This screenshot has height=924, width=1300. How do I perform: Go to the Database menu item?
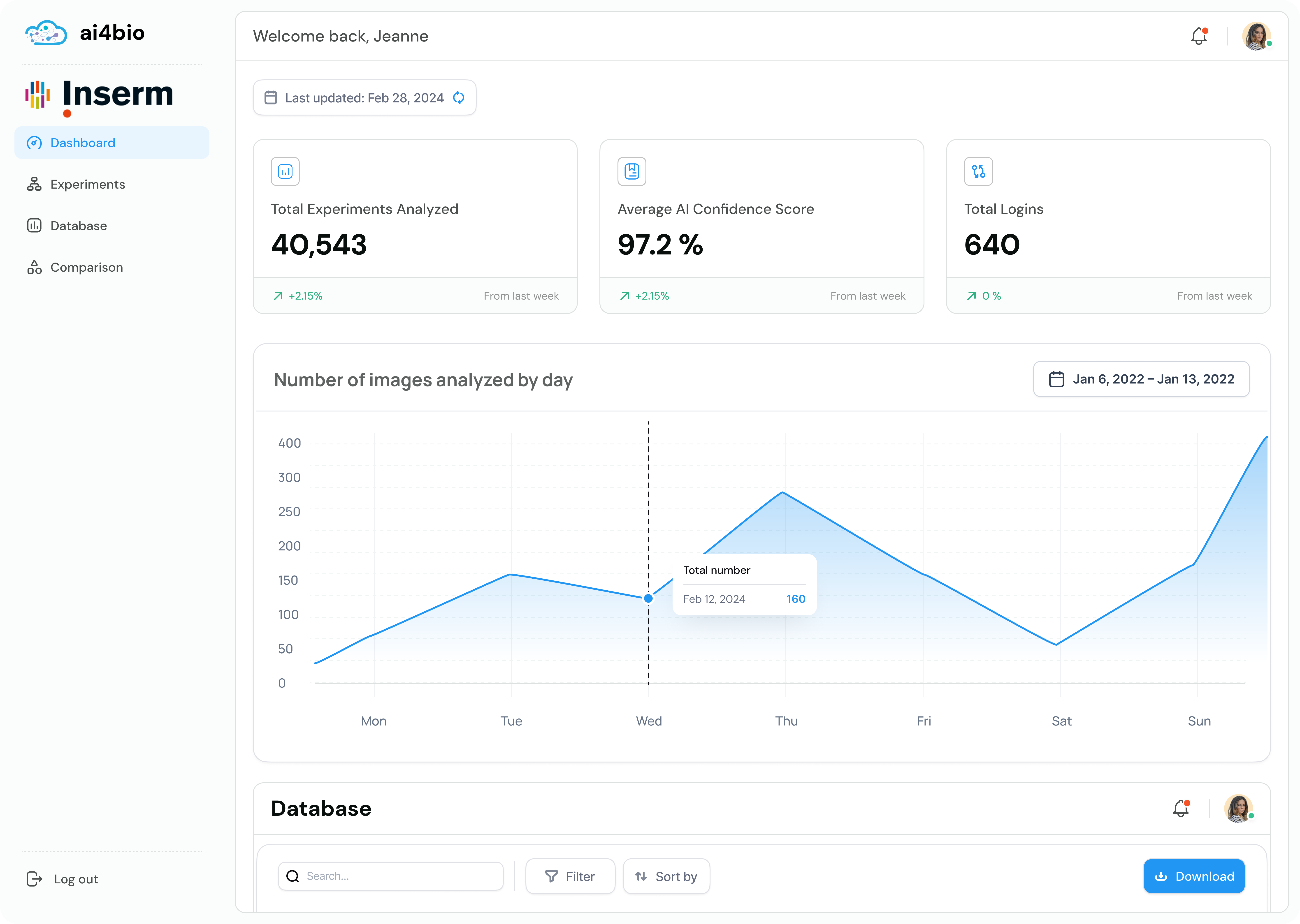tap(111, 226)
